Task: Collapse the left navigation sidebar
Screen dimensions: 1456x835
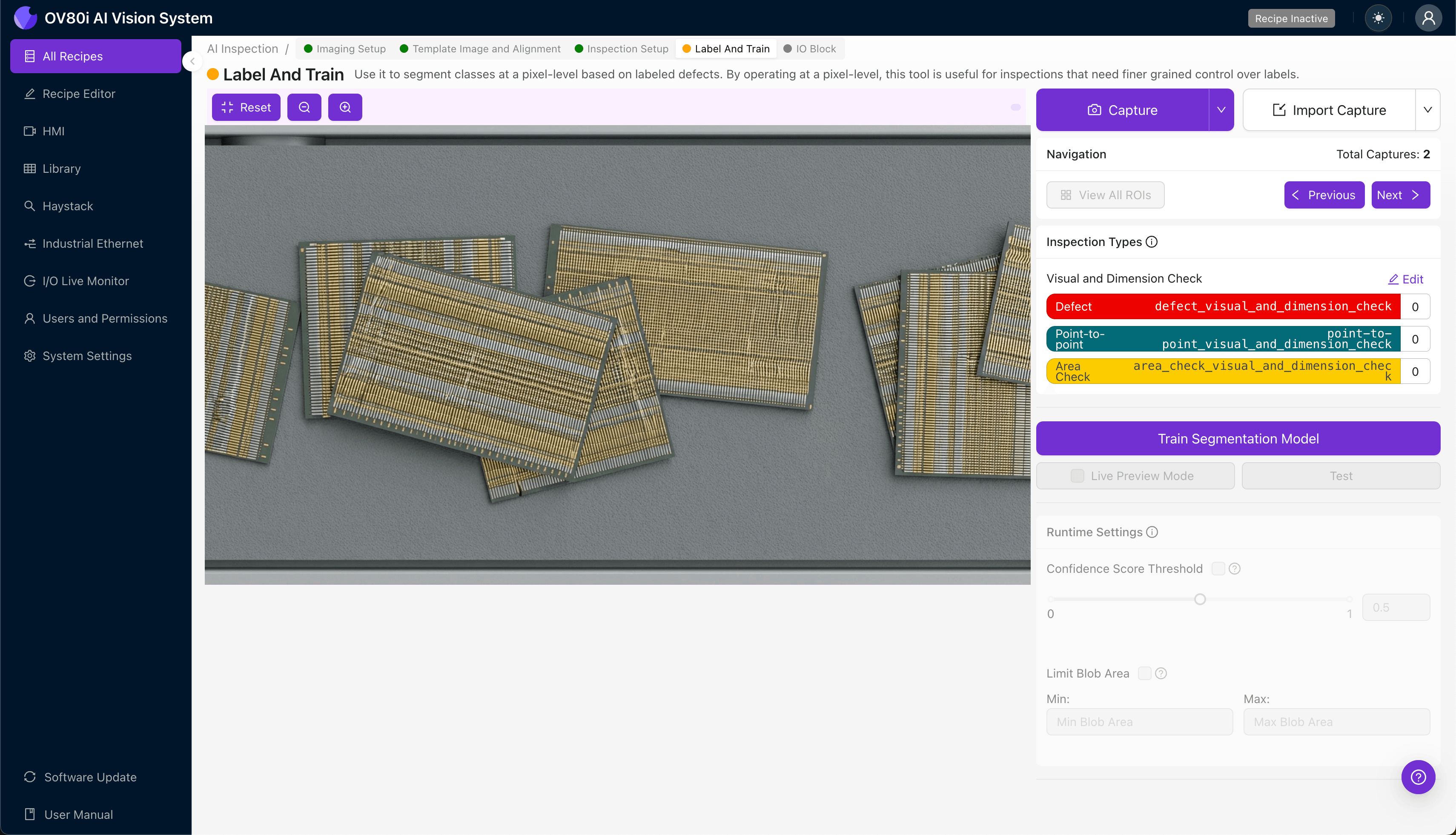Action: tap(192, 61)
